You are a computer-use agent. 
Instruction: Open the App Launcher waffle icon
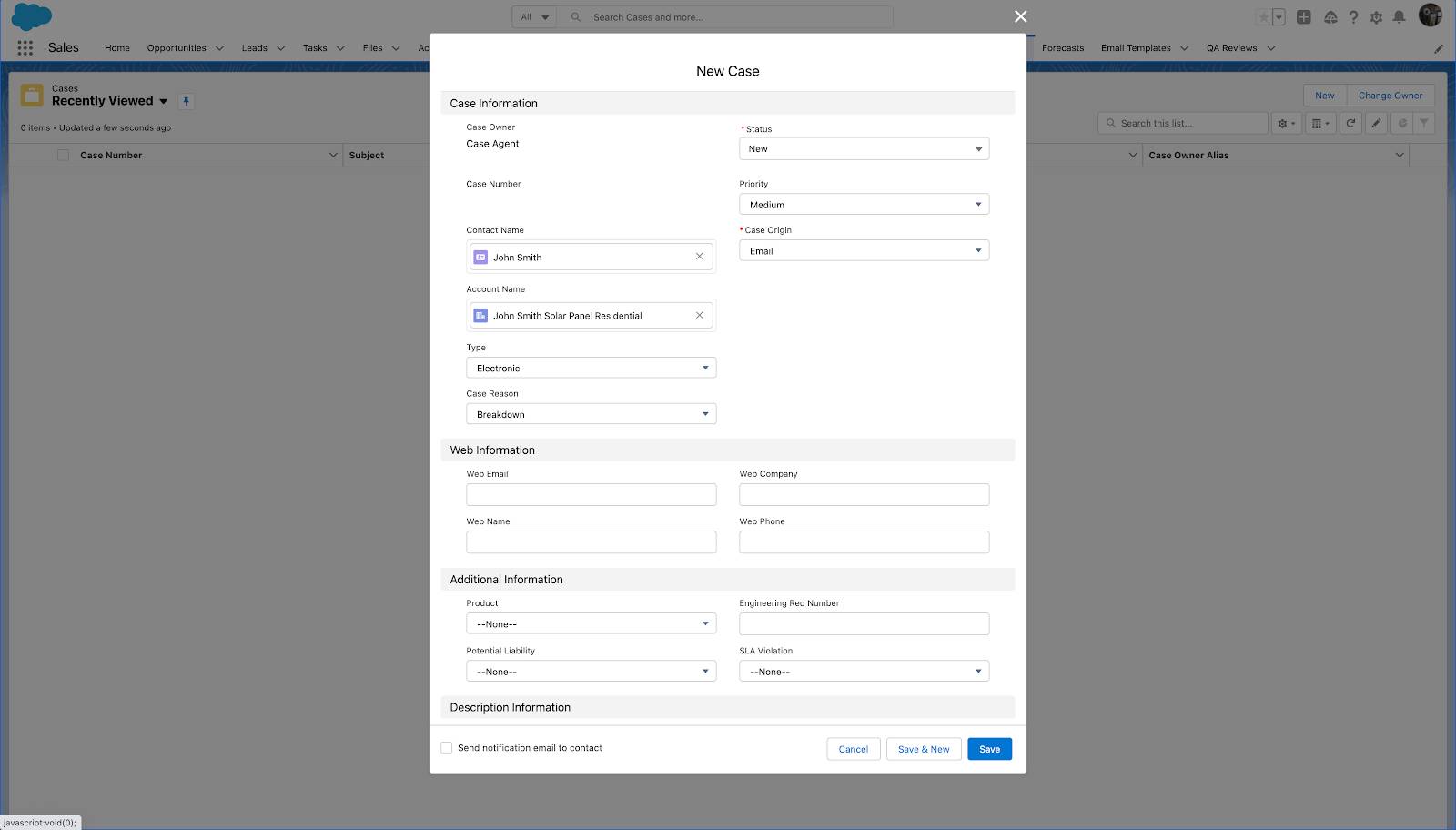[x=25, y=47]
